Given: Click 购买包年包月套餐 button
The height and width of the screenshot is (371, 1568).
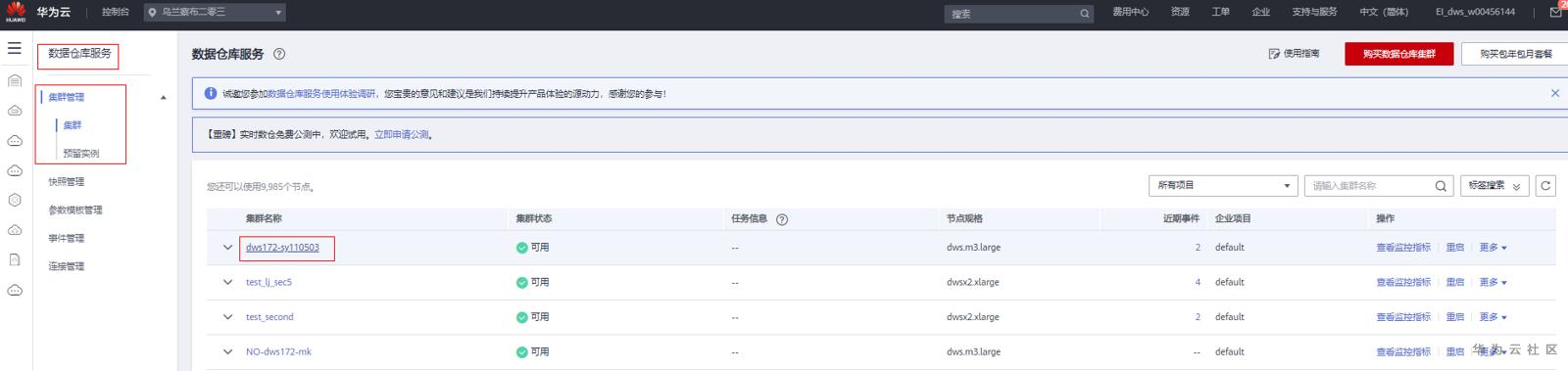Looking at the screenshot, I should point(1515,54).
